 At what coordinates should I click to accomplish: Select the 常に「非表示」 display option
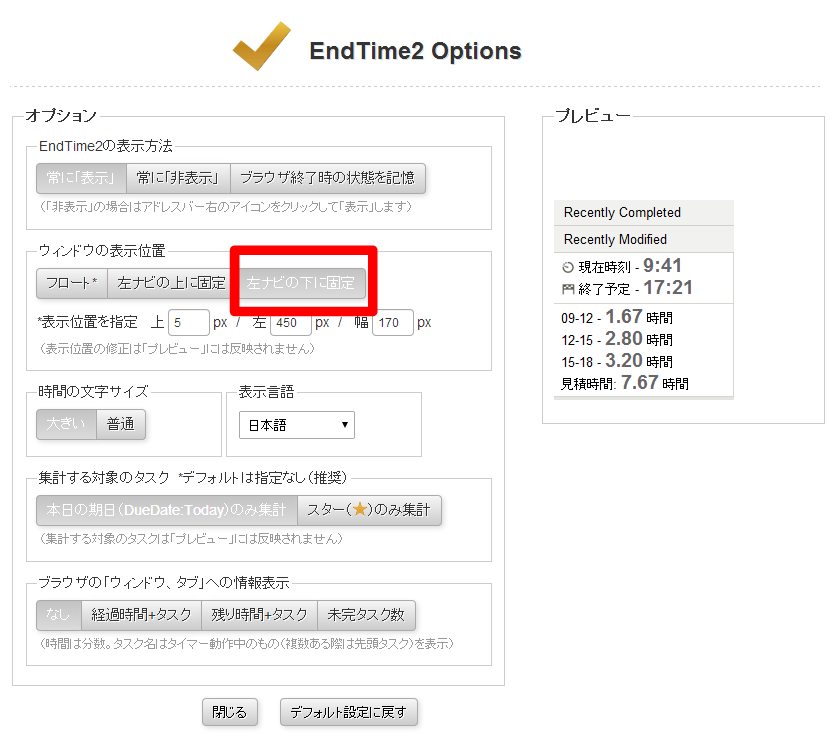[178, 178]
